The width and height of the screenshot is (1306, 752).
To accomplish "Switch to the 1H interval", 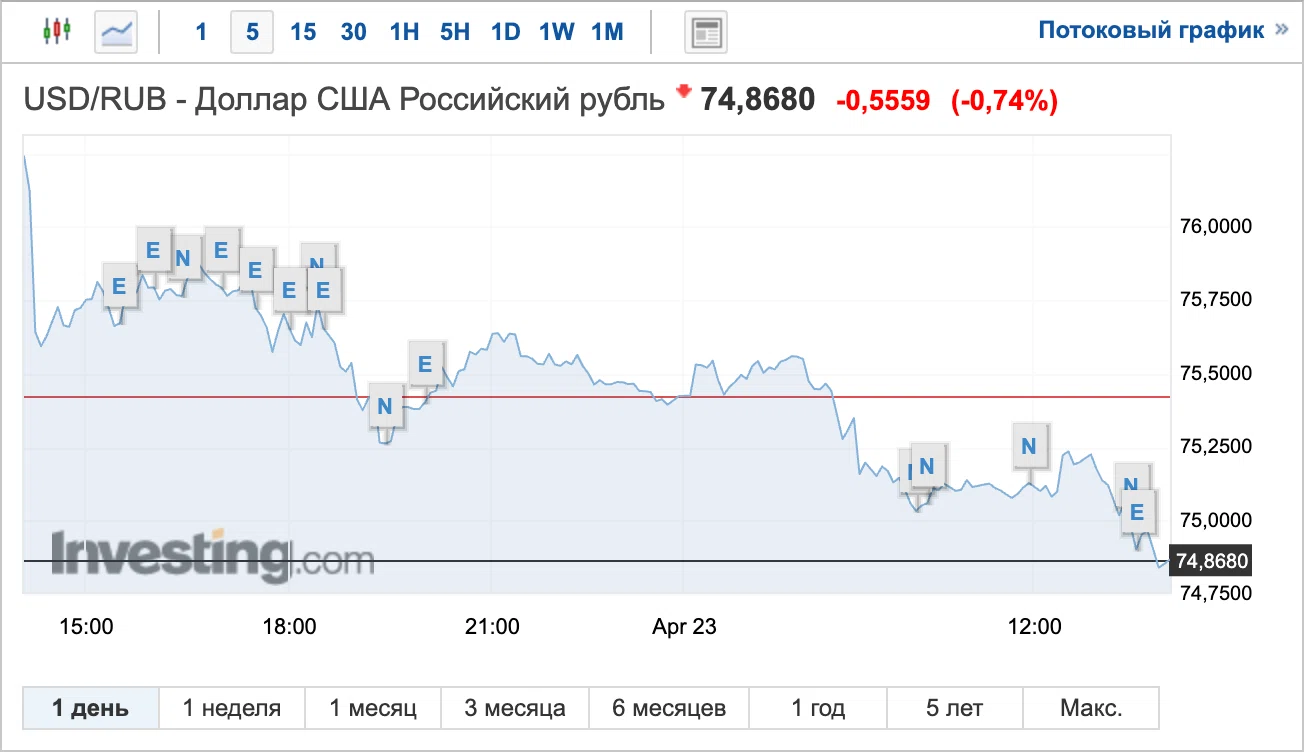I will [x=404, y=32].
